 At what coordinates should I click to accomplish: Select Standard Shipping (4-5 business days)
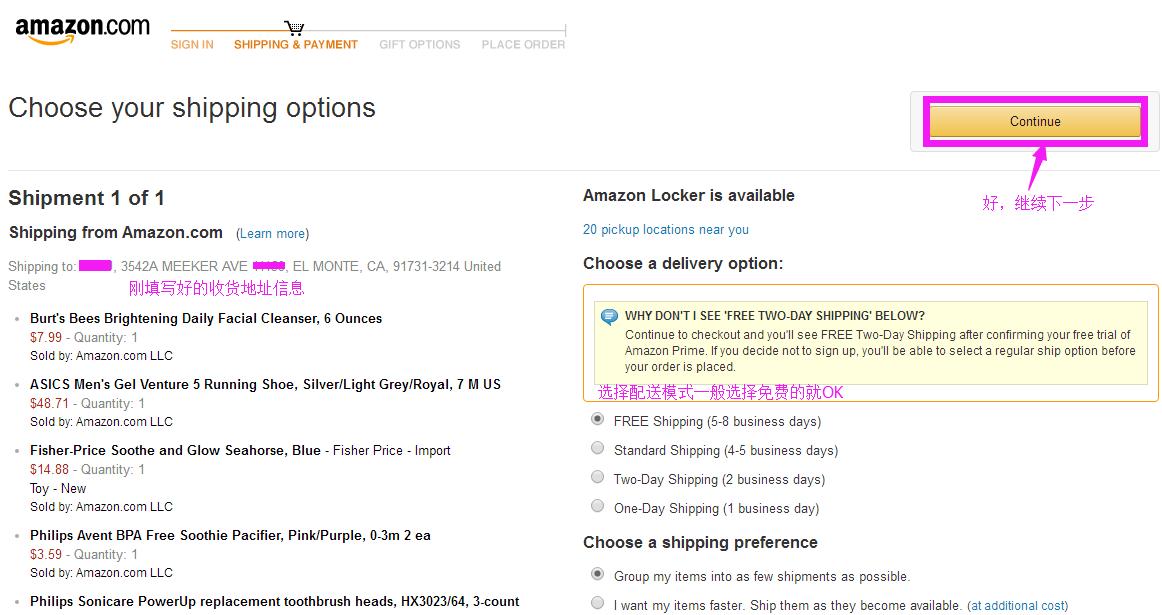pyautogui.click(x=598, y=449)
